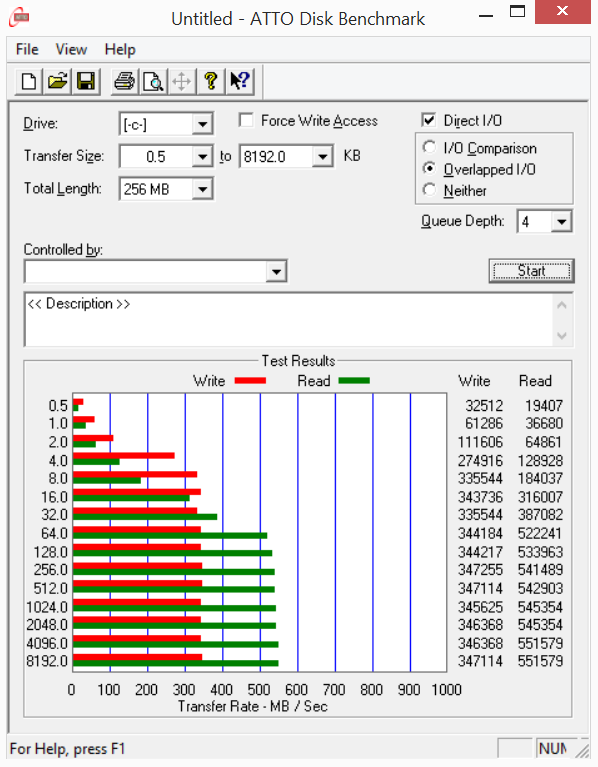Click the ATTO logo in title bar

coord(19,18)
